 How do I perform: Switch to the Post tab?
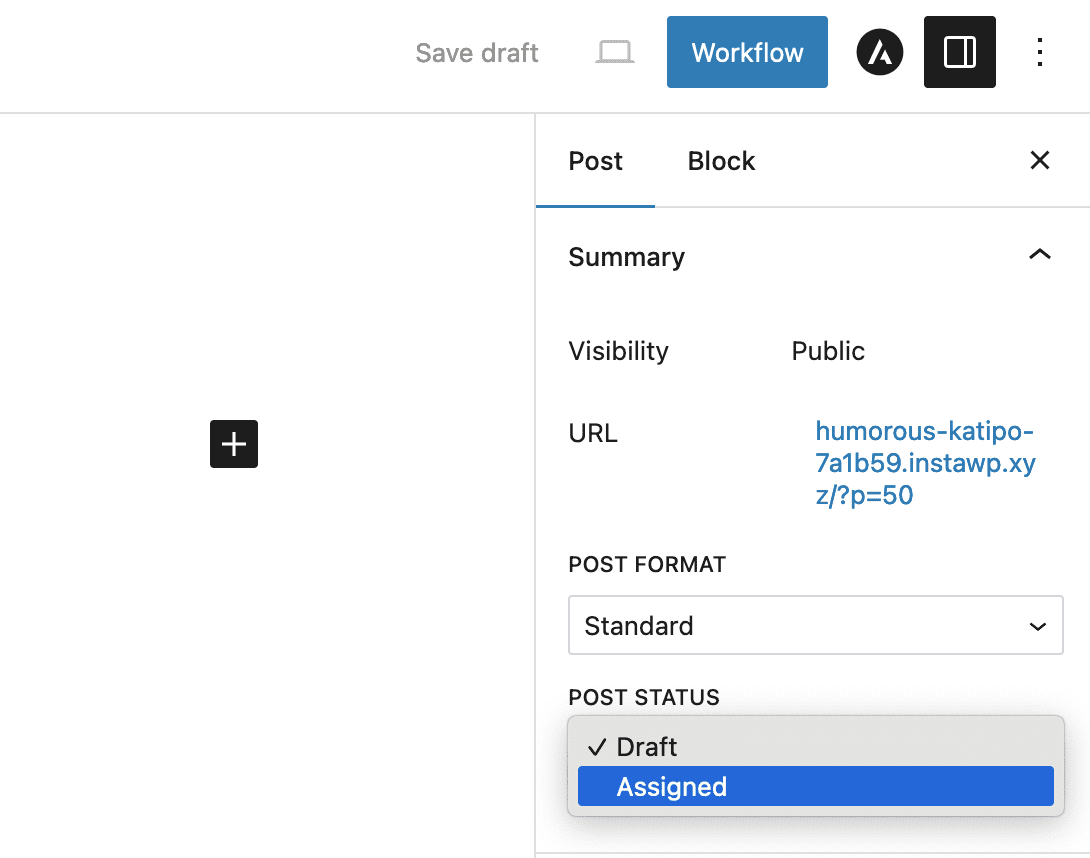[x=595, y=161]
